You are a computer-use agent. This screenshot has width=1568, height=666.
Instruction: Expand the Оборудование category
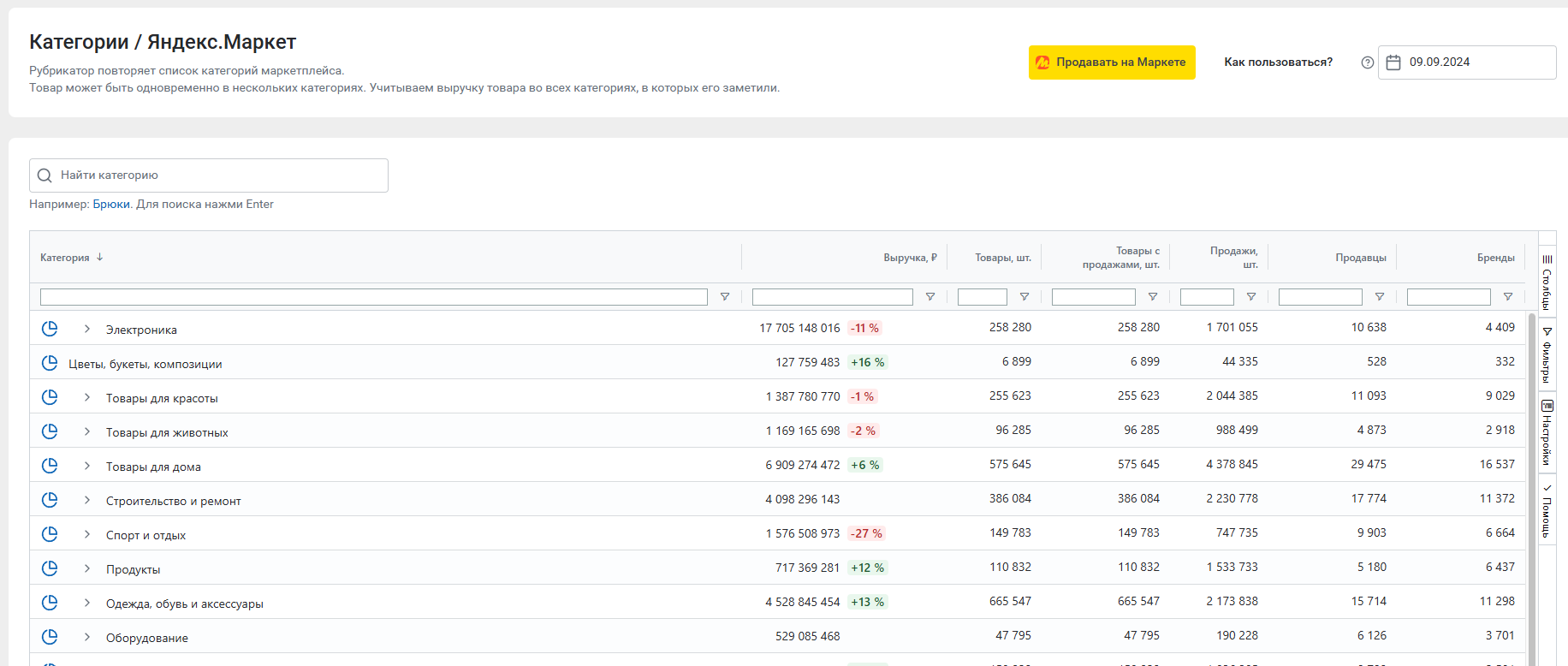click(x=87, y=637)
